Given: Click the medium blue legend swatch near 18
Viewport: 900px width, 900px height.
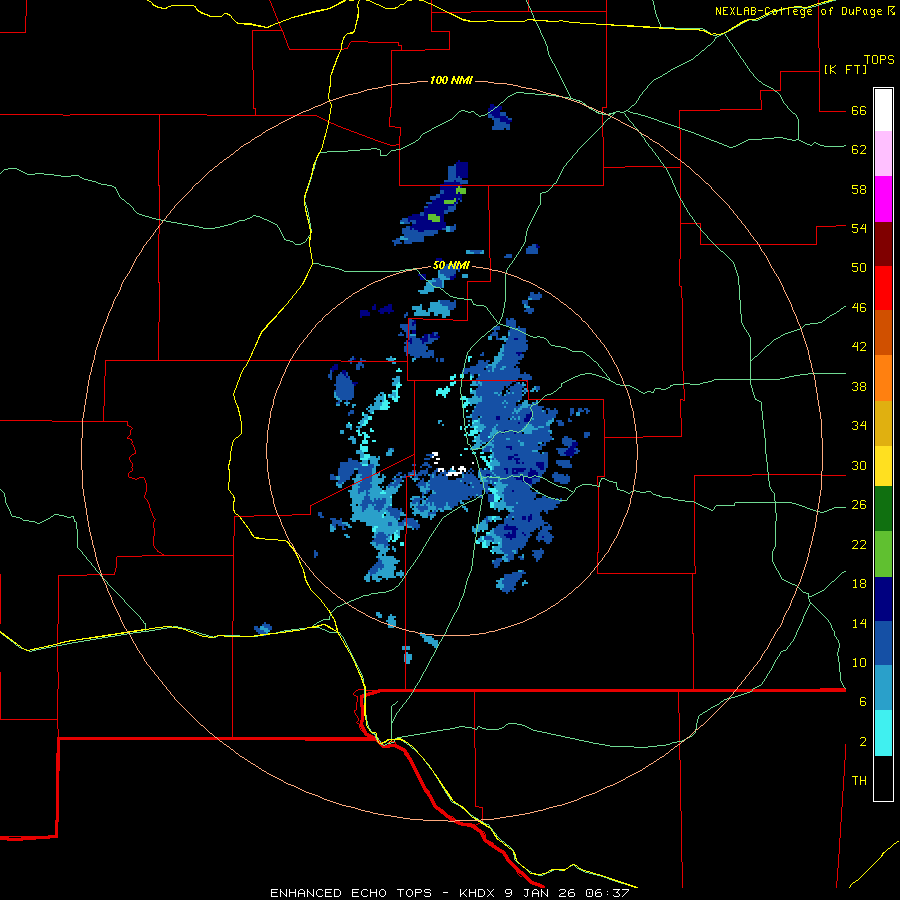Looking at the screenshot, I should [x=883, y=643].
